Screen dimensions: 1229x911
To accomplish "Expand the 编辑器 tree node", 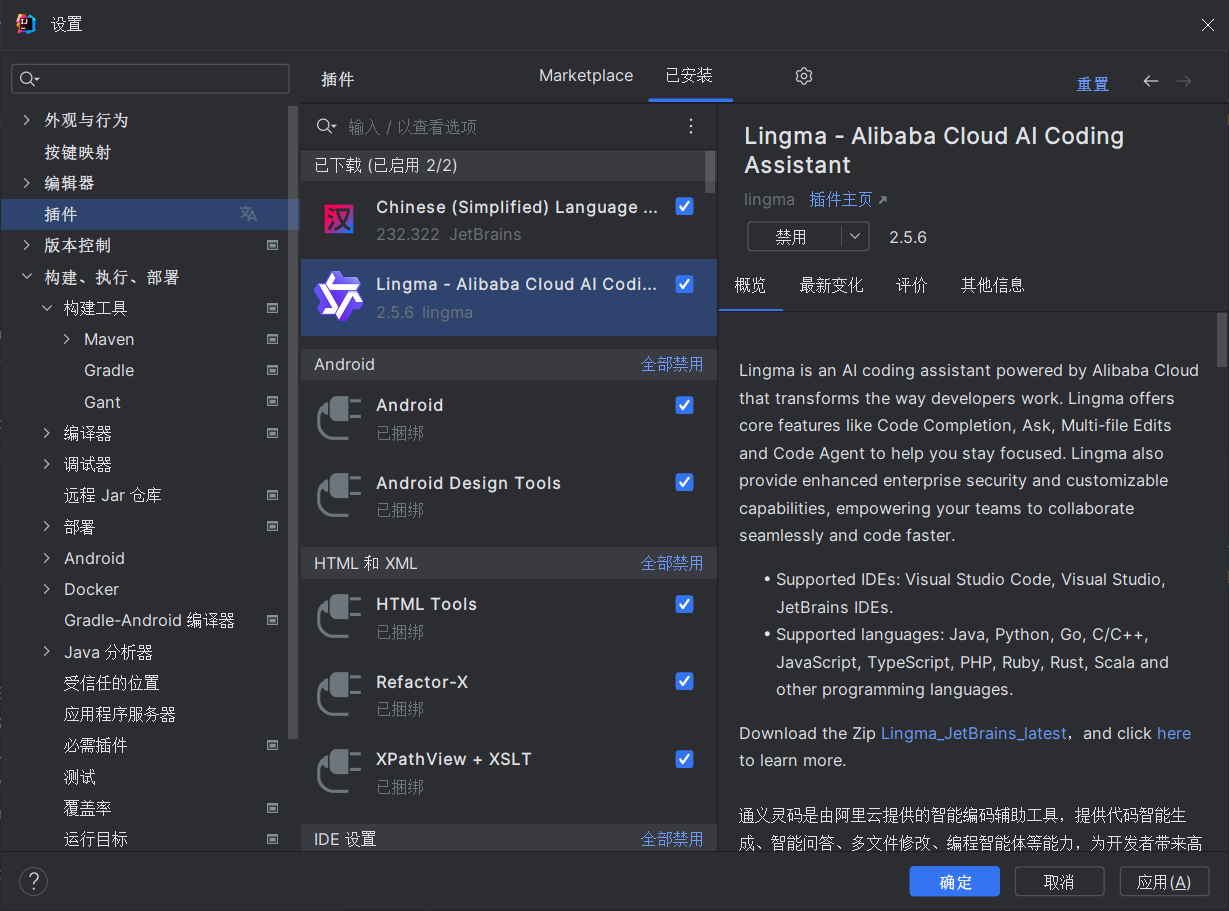I will coord(26,183).
